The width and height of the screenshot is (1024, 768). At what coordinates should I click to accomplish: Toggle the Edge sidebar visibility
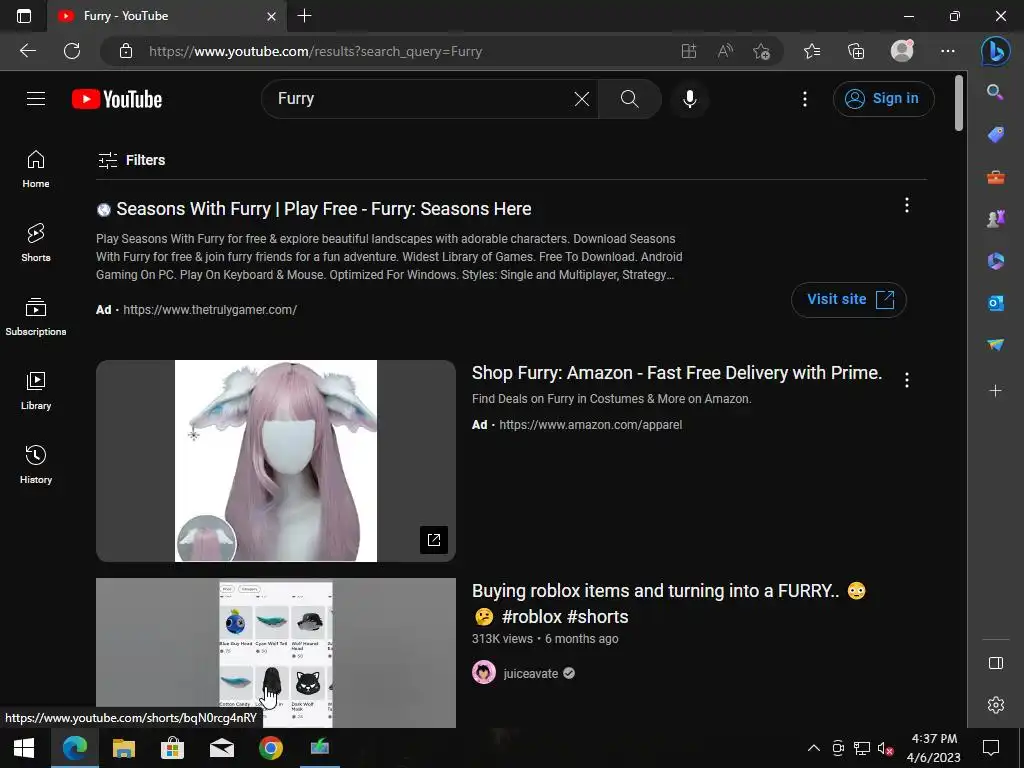click(995, 663)
